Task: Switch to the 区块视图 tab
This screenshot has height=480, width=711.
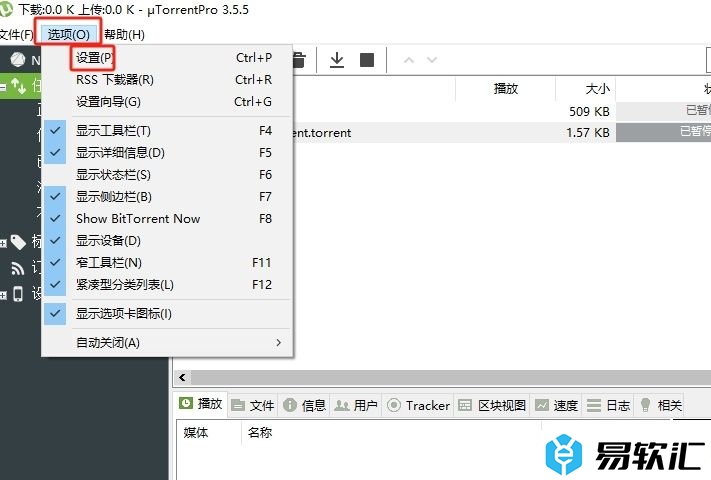Action: [x=492, y=405]
